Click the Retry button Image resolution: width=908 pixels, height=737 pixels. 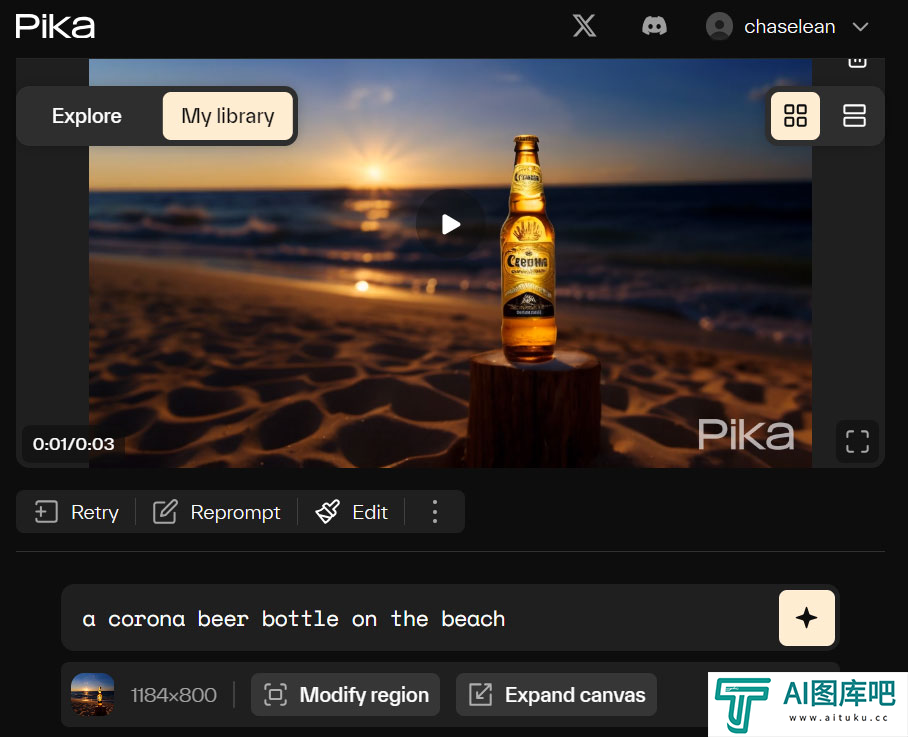click(76, 512)
